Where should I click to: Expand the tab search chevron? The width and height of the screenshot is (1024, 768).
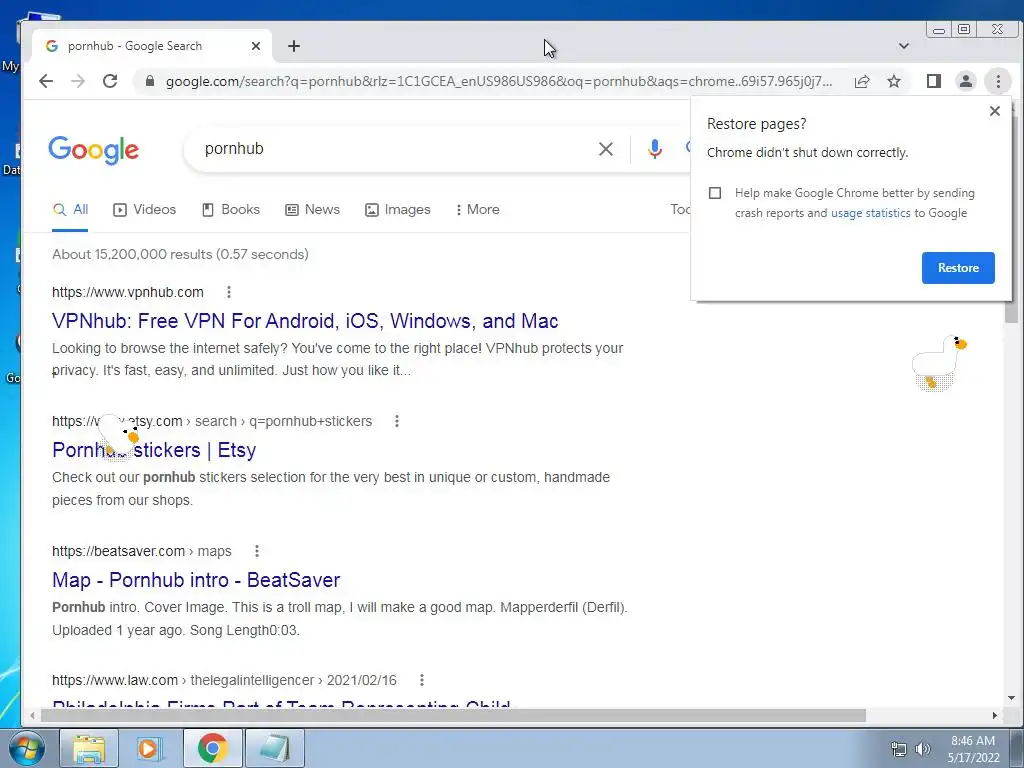(904, 46)
